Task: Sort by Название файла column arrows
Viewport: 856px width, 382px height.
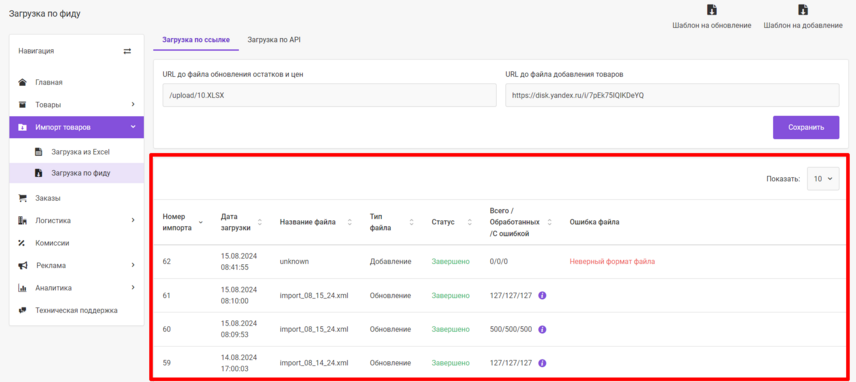Action: pyautogui.click(x=349, y=222)
